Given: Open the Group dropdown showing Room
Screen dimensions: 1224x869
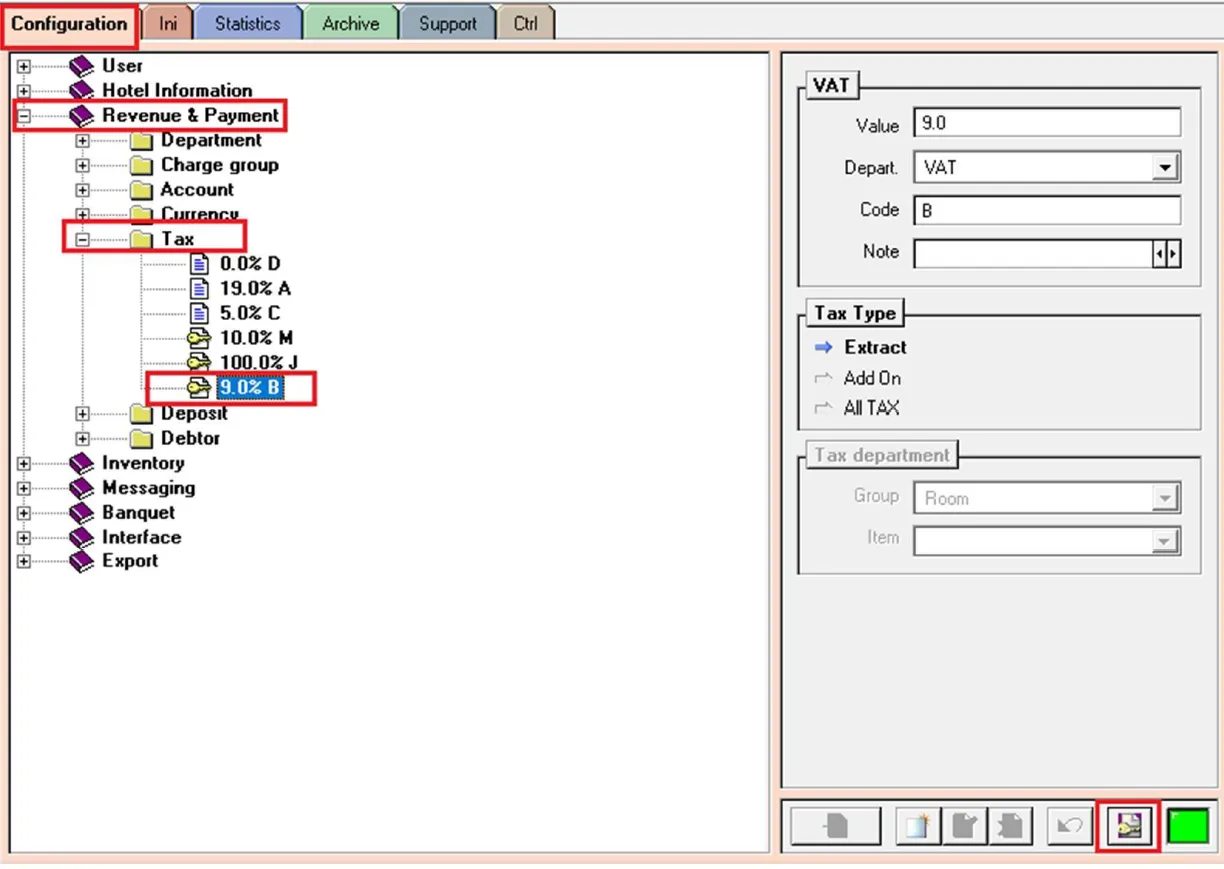Looking at the screenshot, I should coord(1165,498).
